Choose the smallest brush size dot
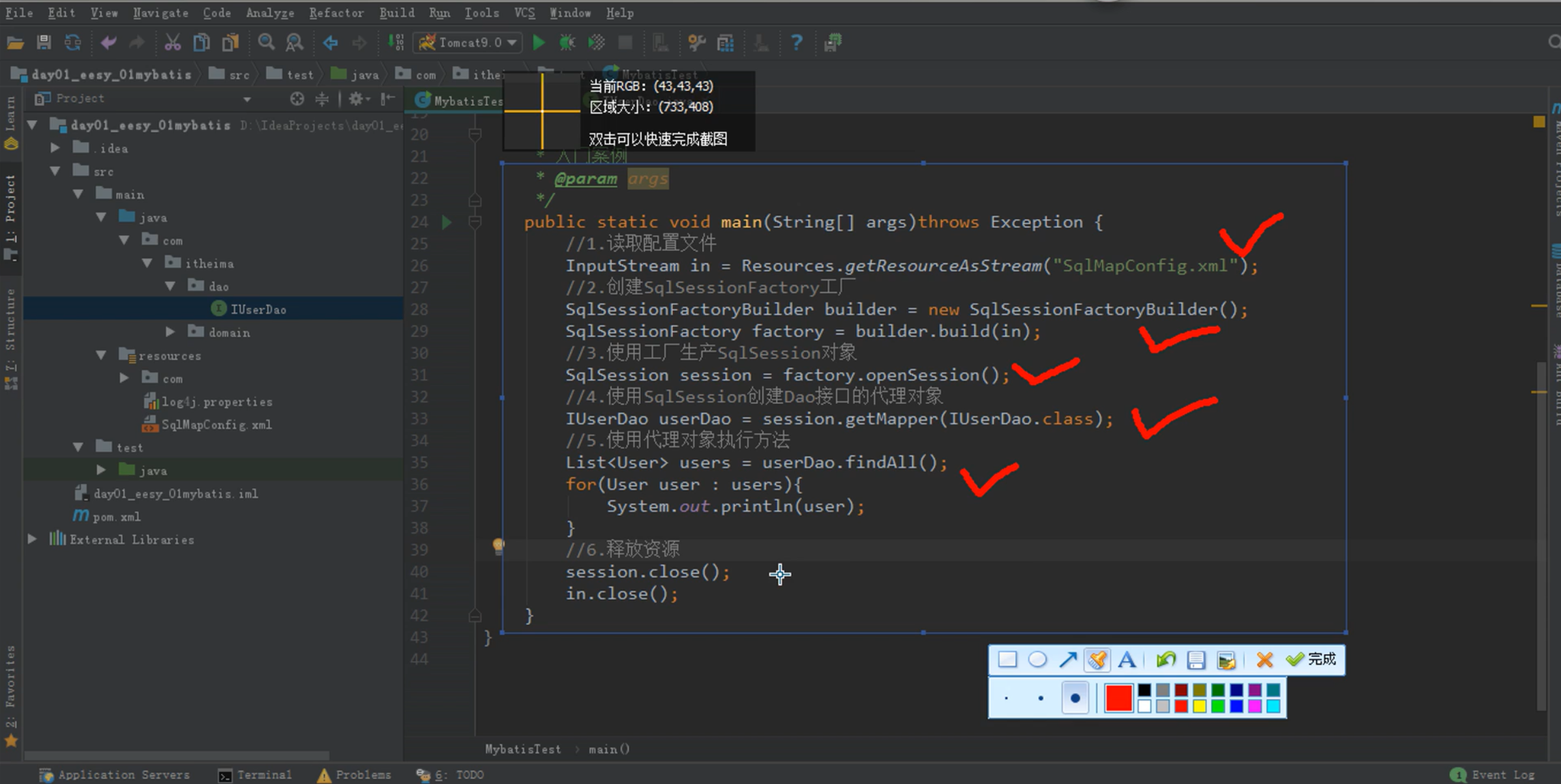This screenshot has width=1561, height=784. click(1007, 699)
